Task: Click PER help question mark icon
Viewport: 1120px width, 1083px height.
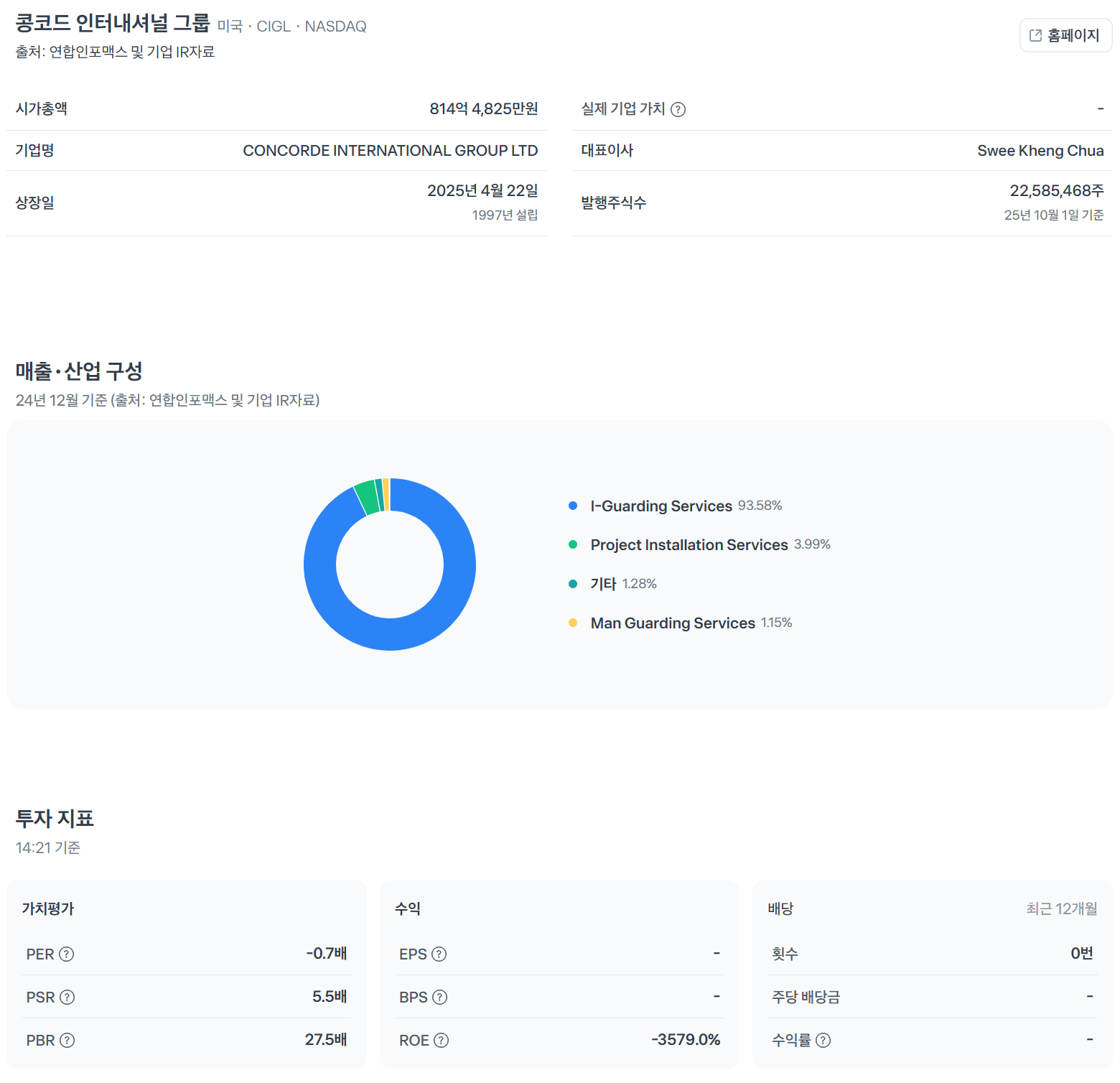Action: click(x=66, y=954)
